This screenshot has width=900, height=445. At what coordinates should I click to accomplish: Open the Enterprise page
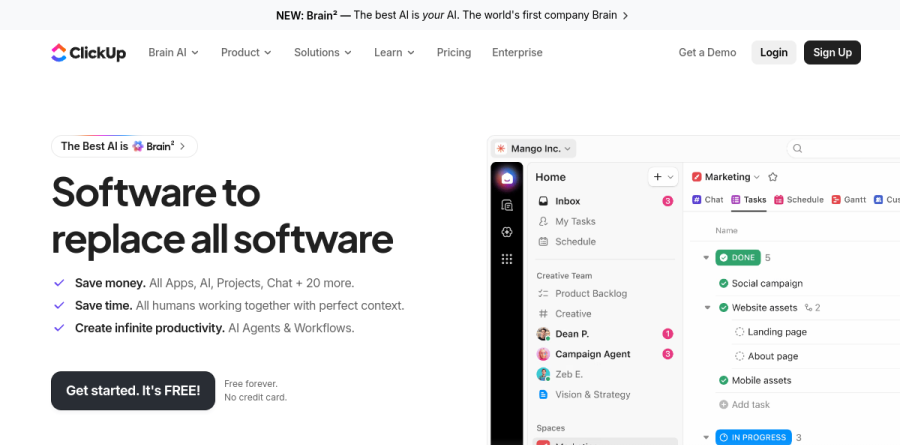517,53
